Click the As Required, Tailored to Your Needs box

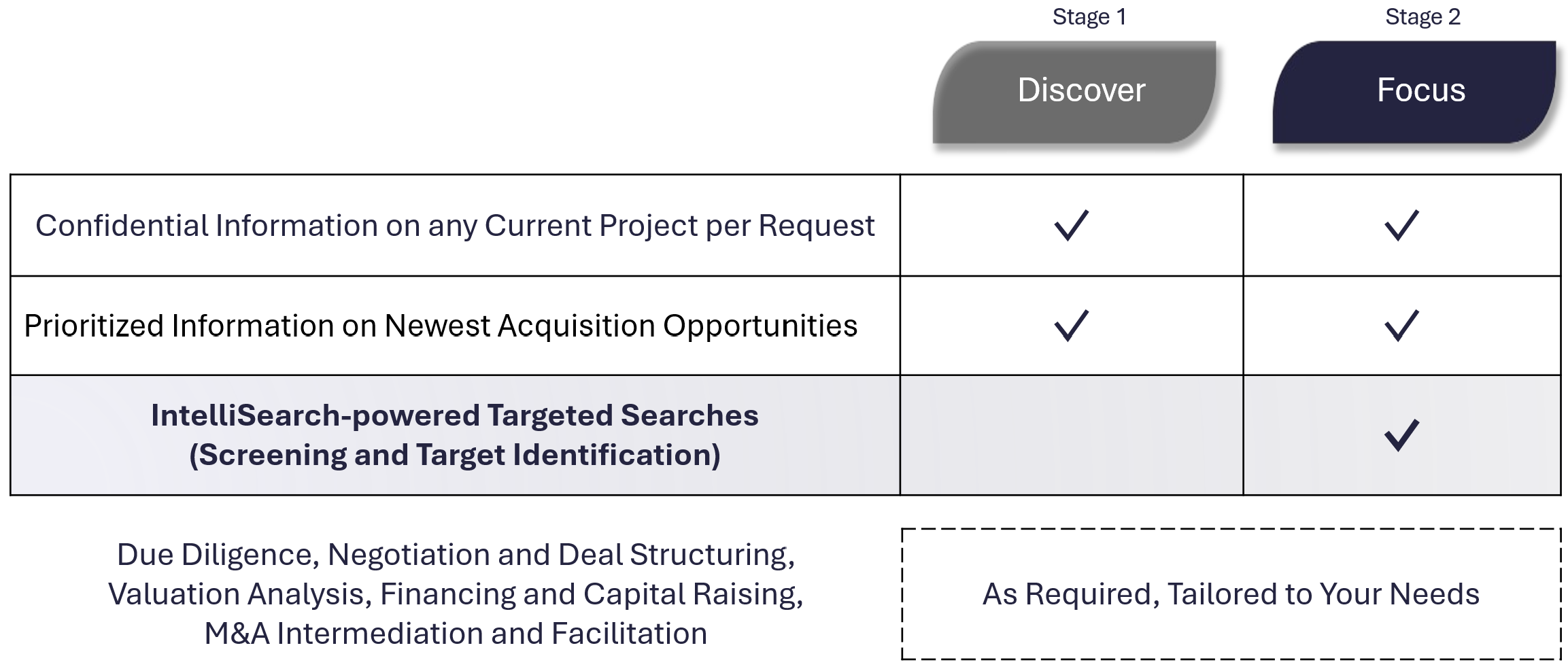(x=1231, y=594)
